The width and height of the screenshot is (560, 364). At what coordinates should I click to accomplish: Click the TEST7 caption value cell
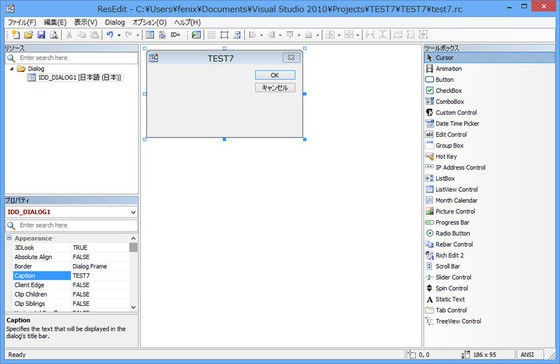pyautogui.click(x=100, y=275)
